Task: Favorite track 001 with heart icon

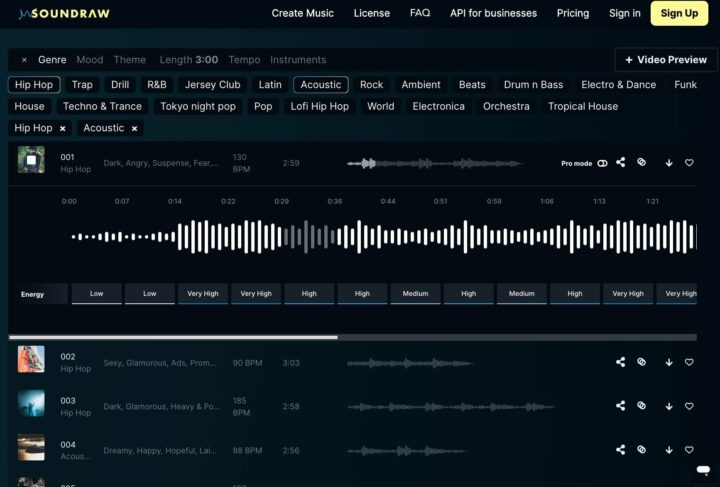Action: [689, 163]
